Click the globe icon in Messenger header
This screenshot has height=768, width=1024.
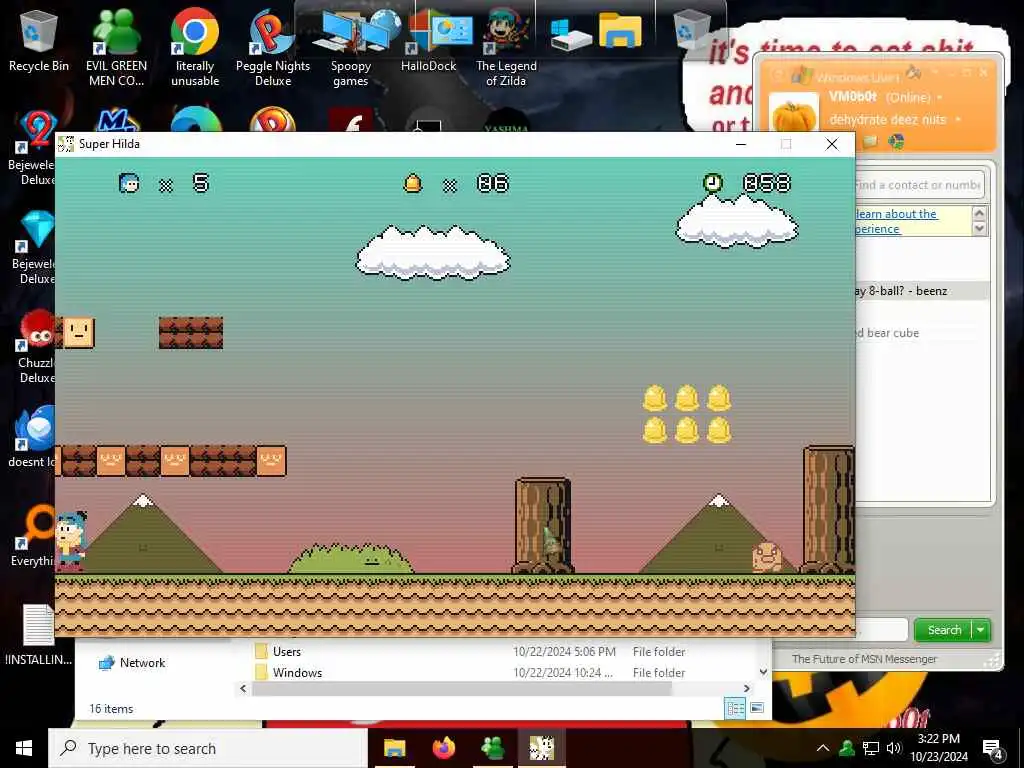[x=896, y=142]
